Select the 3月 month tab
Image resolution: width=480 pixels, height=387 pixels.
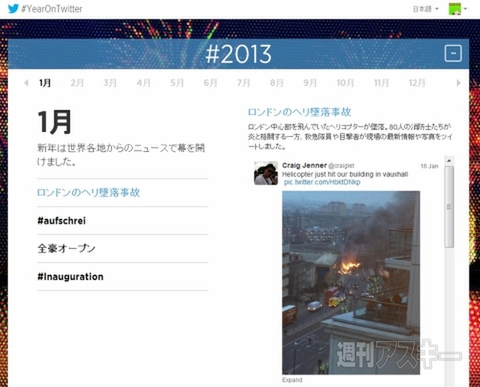pyautogui.click(x=110, y=83)
